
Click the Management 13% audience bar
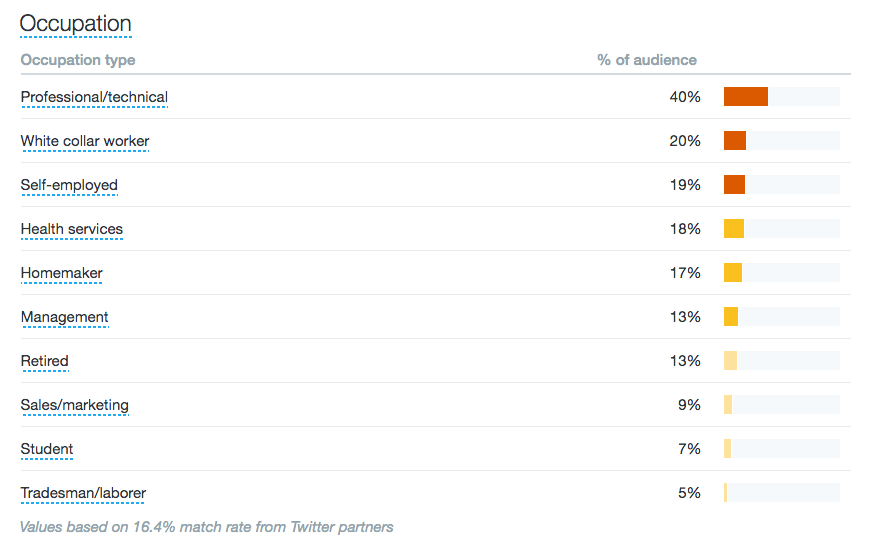(731, 317)
